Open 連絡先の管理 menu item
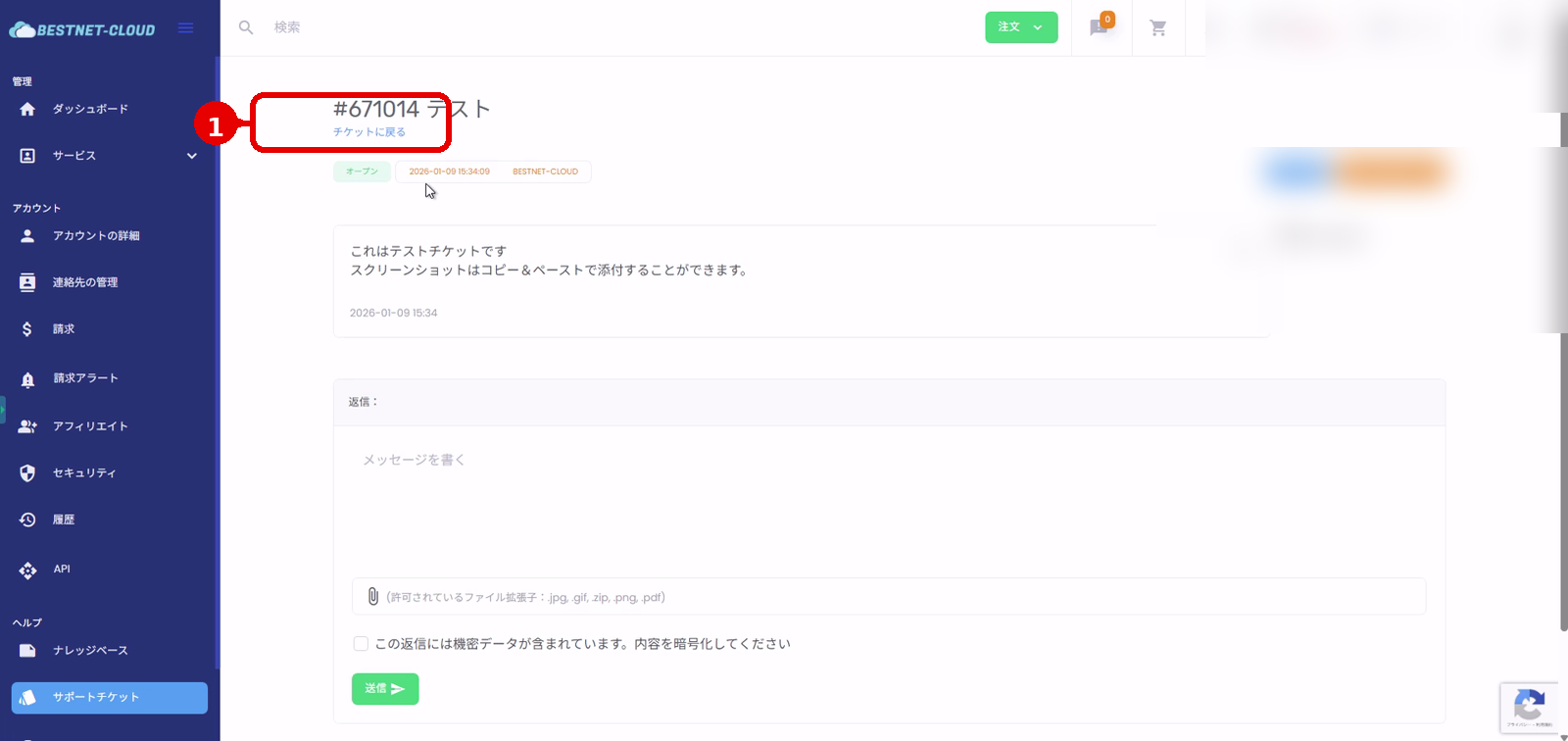 click(85, 282)
